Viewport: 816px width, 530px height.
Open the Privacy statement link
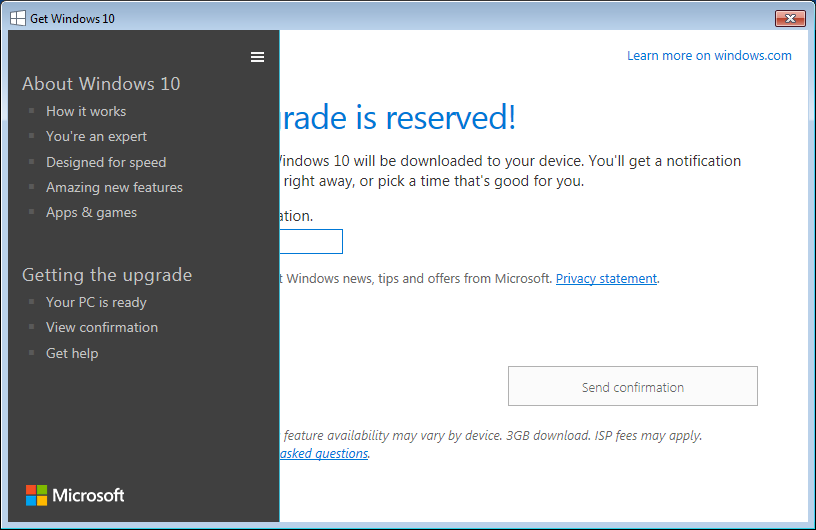[606, 279]
